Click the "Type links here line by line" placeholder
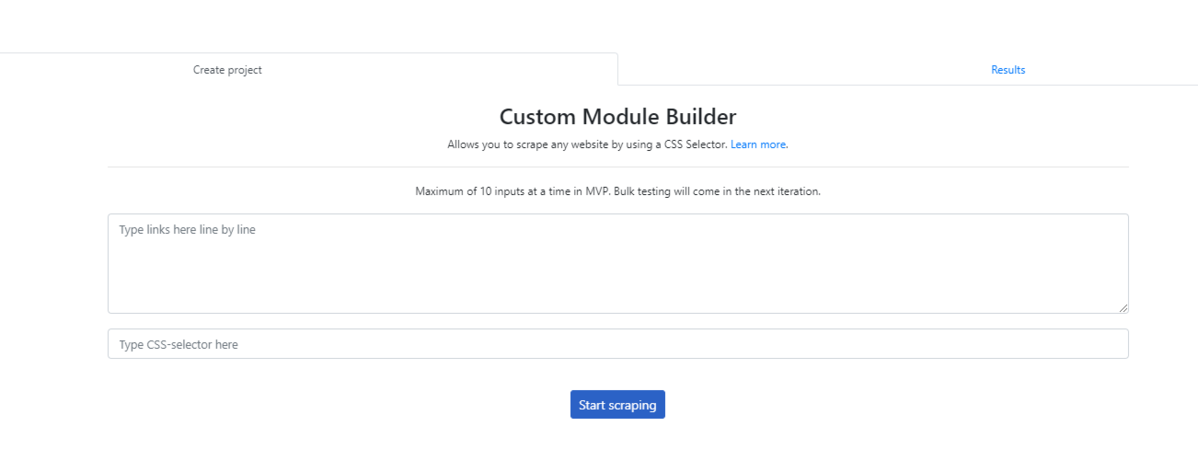The height and width of the screenshot is (461, 1198). pyautogui.click(x=187, y=229)
